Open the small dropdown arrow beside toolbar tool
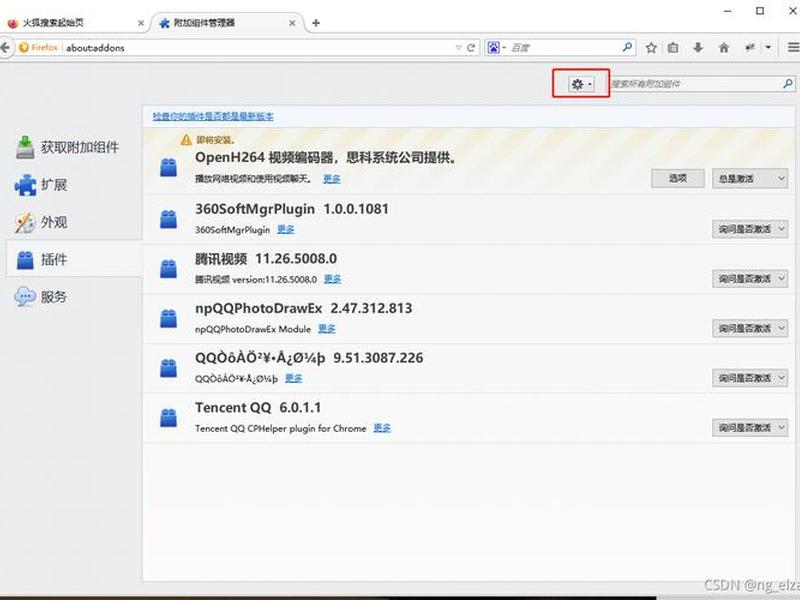The width and height of the screenshot is (800, 600). [768, 47]
